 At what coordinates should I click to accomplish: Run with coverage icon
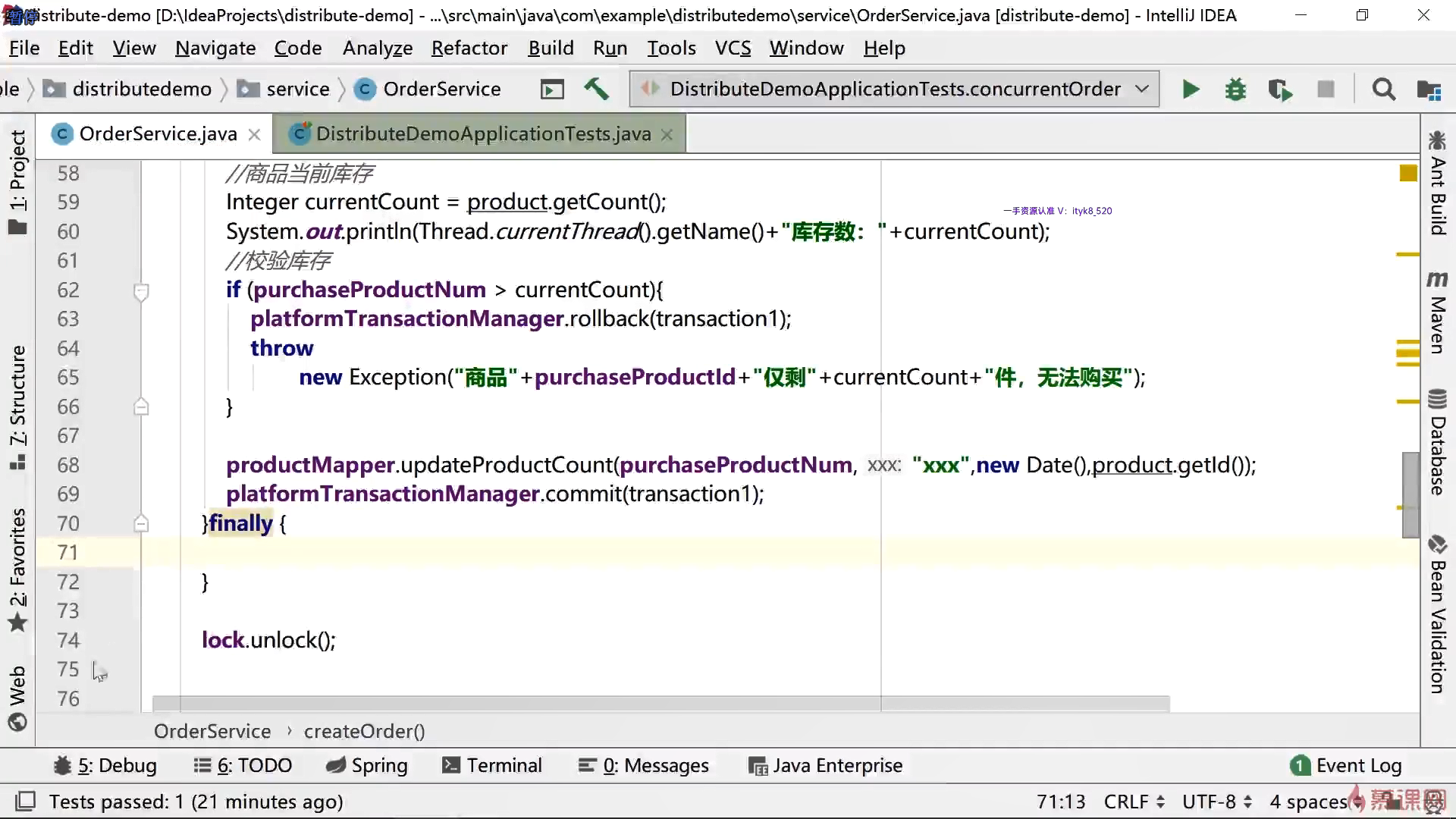click(x=1280, y=89)
